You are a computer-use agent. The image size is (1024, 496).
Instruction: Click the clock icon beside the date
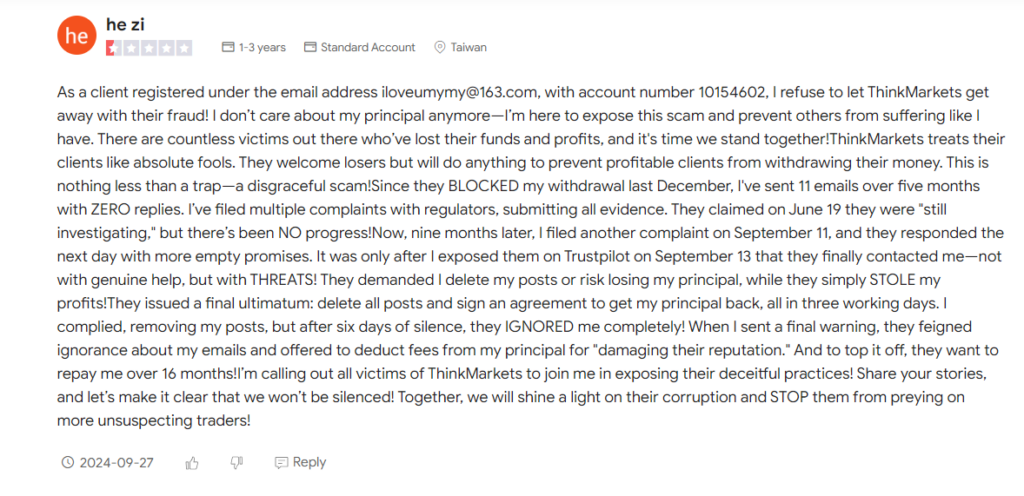[x=67, y=463]
